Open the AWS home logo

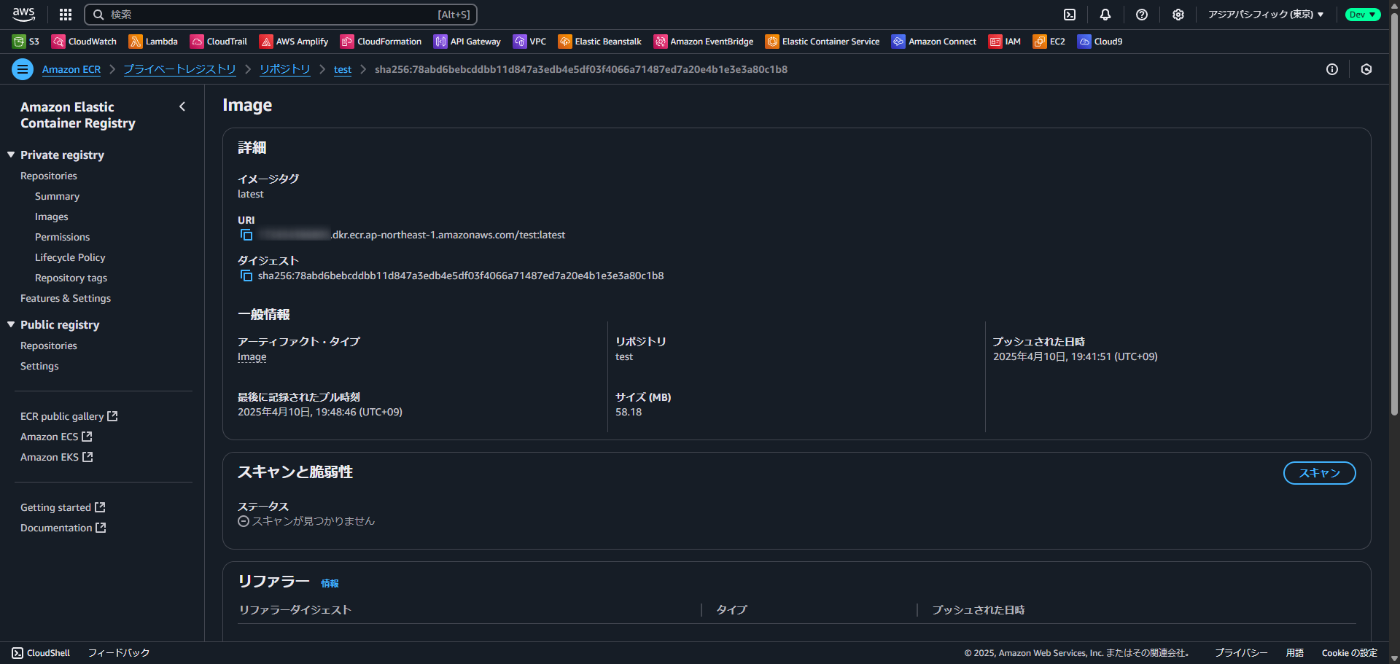[x=24, y=14]
